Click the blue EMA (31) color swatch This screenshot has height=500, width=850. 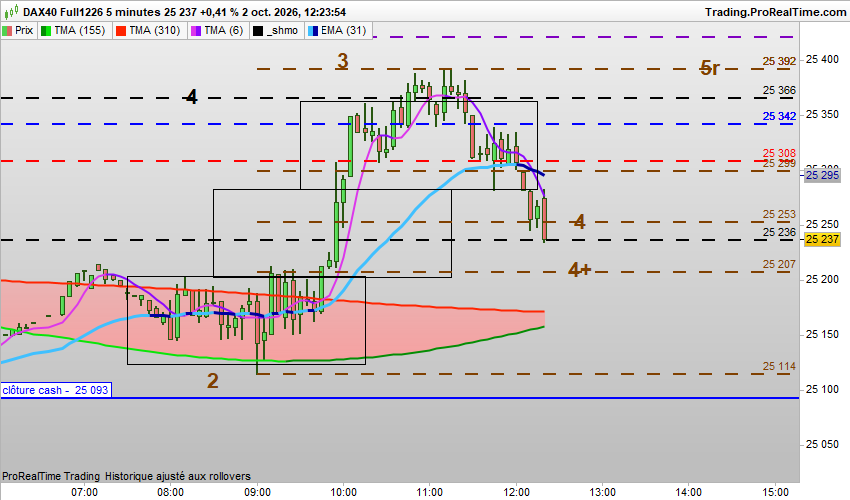[313, 31]
